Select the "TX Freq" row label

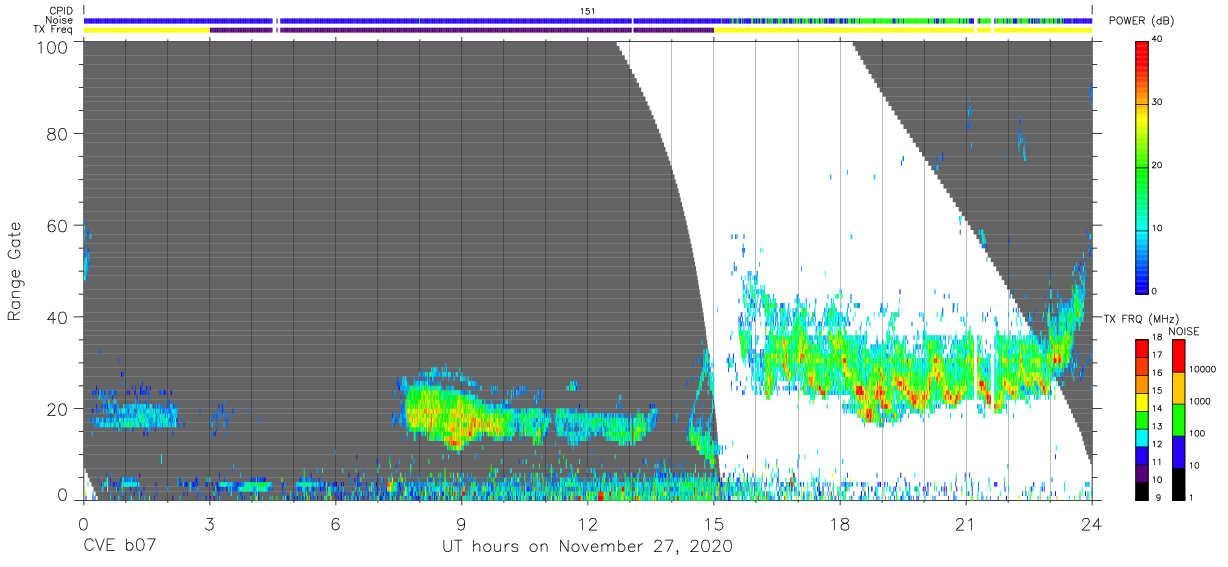pyautogui.click(x=54, y=30)
